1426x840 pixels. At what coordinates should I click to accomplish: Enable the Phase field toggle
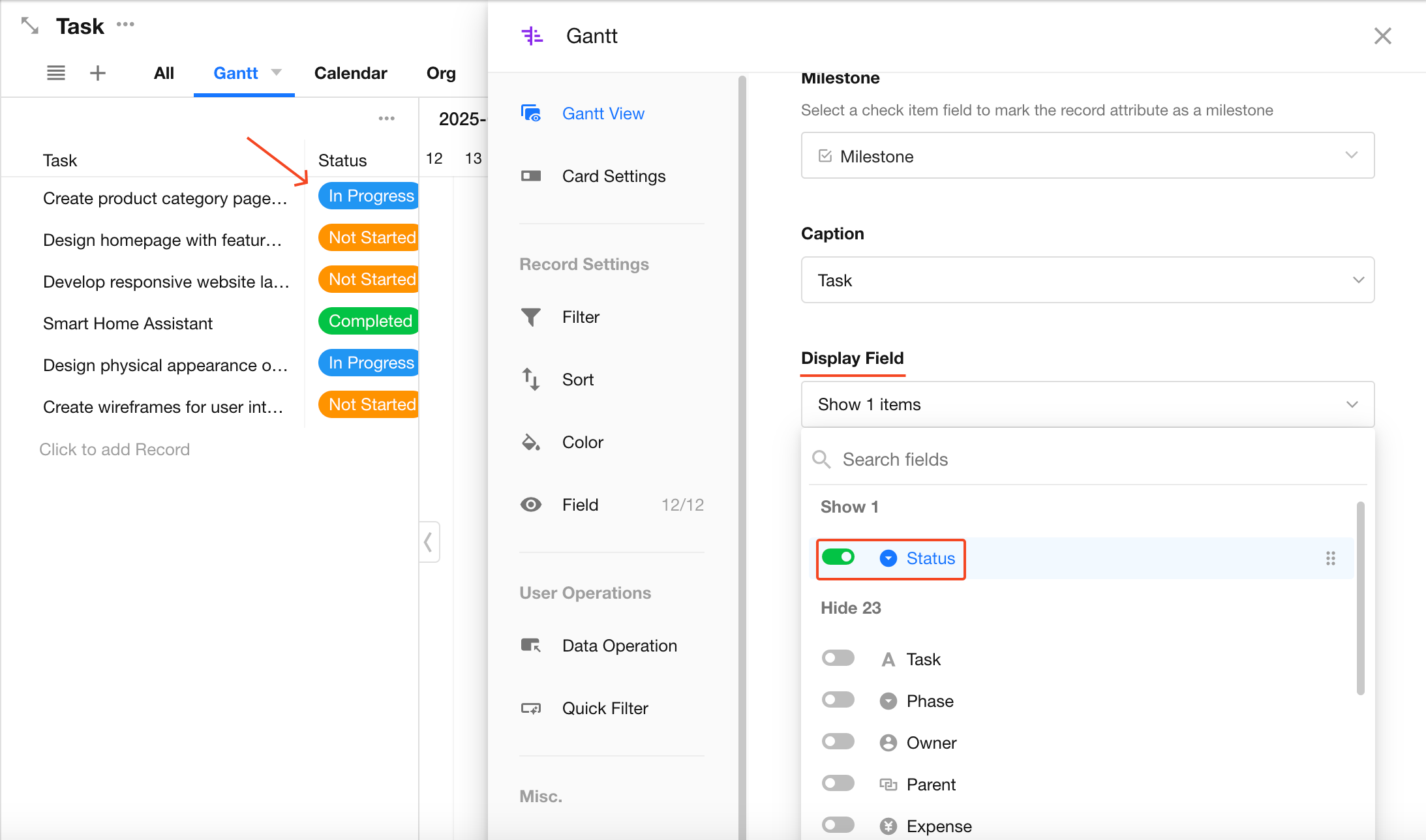838,700
